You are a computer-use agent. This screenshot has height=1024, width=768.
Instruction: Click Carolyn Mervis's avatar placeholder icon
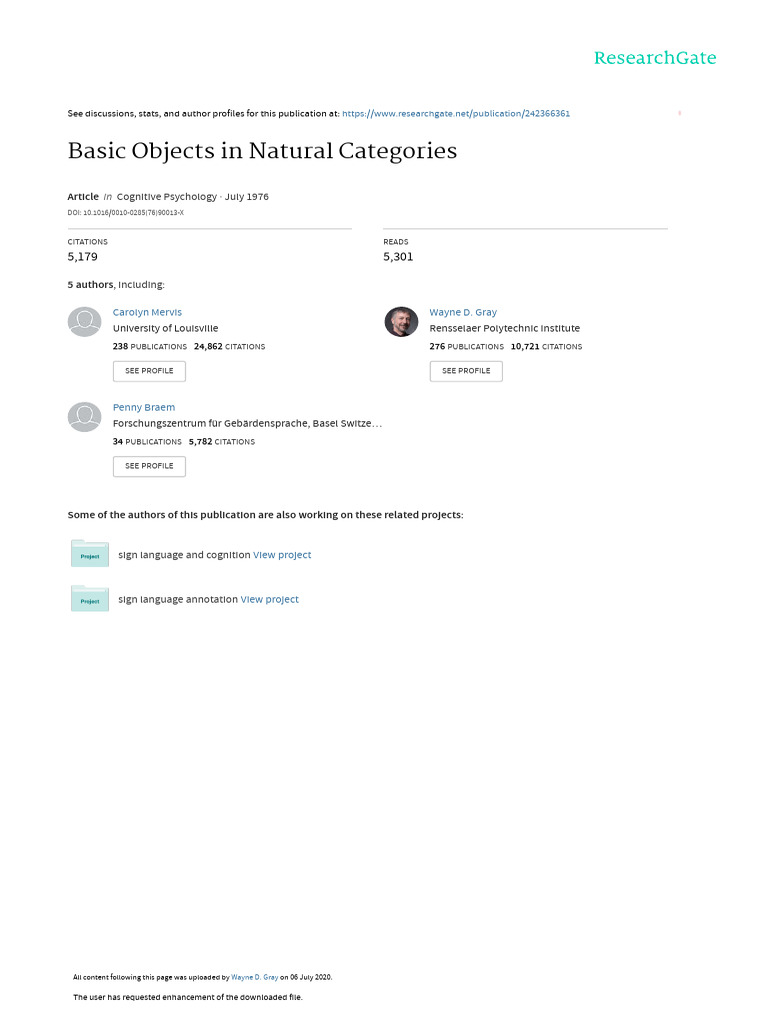click(84, 322)
